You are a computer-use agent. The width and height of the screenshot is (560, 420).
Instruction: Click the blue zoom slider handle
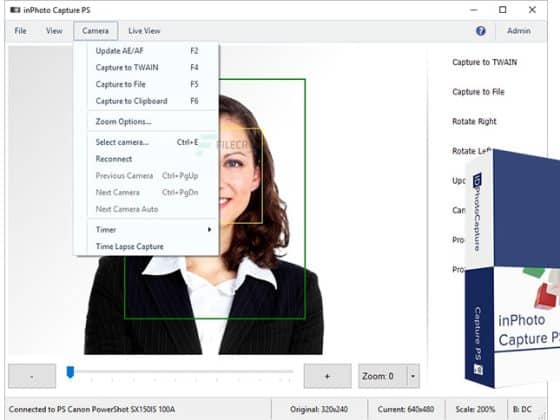(x=70, y=372)
